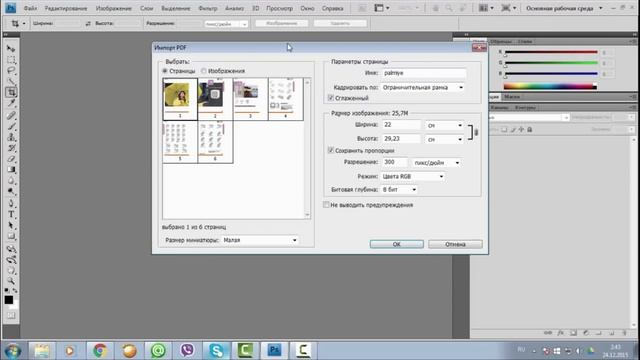Open the Основная рабочая среда workspace menu

564,8
